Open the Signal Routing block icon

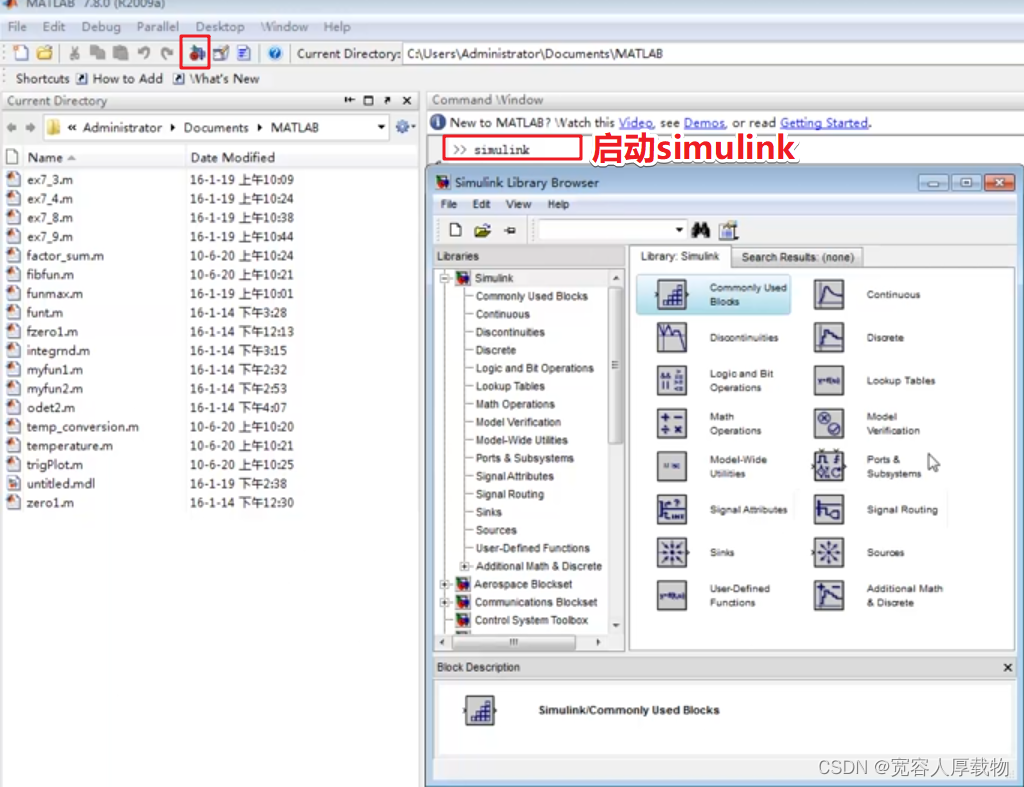coord(829,509)
